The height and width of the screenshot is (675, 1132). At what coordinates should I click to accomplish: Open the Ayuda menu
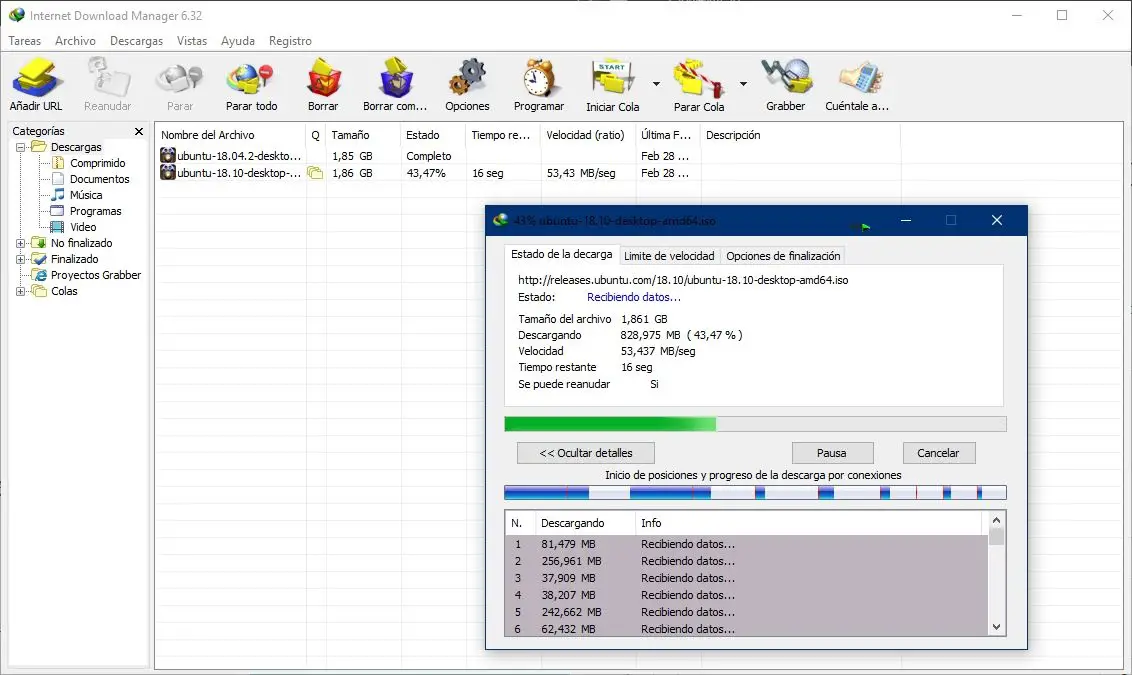coord(238,41)
